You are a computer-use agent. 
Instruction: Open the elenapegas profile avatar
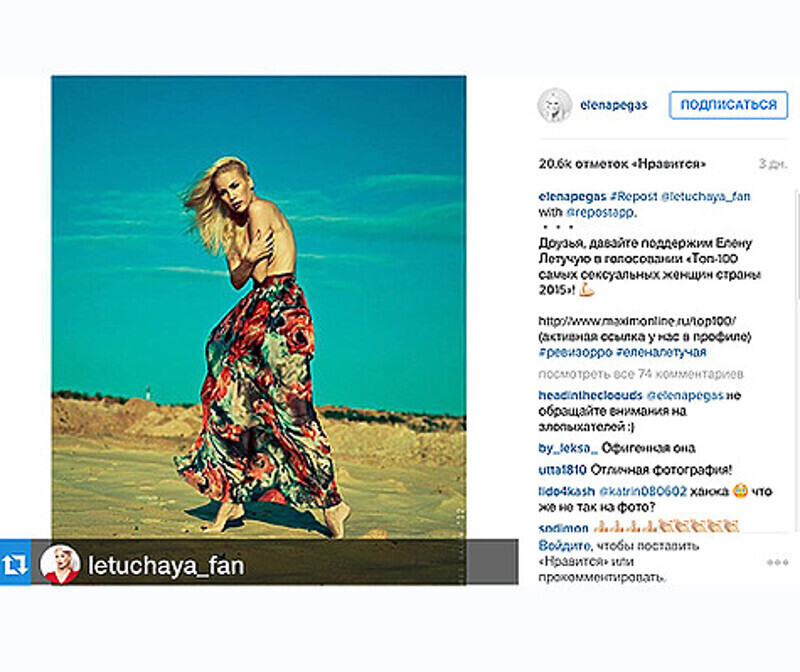click(555, 105)
